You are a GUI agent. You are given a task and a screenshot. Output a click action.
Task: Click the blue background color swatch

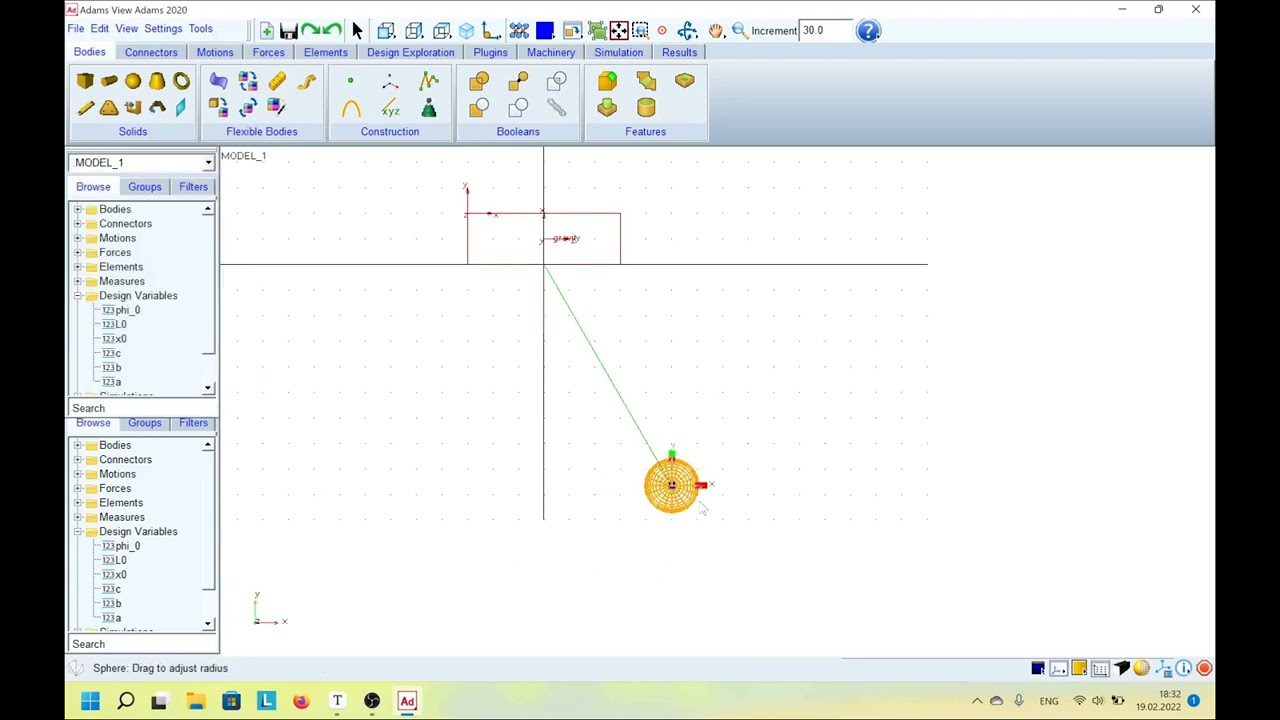[x=545, y=31]
